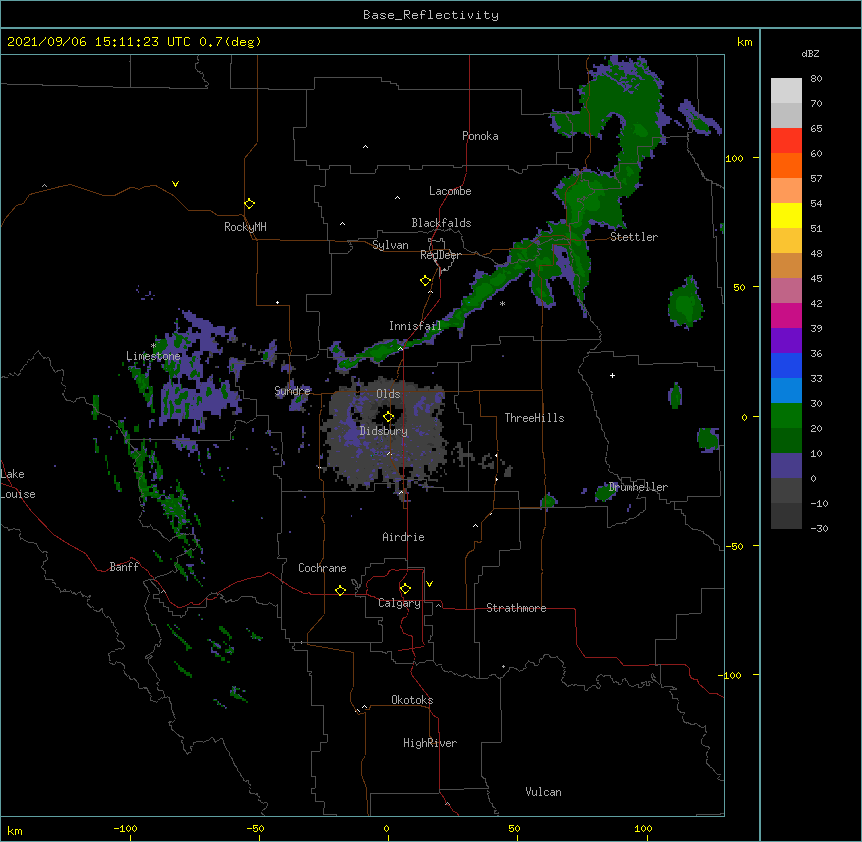Select the Didsbury label on the map
The width and height of the screenshot is (862, 842).
[384, 431]
